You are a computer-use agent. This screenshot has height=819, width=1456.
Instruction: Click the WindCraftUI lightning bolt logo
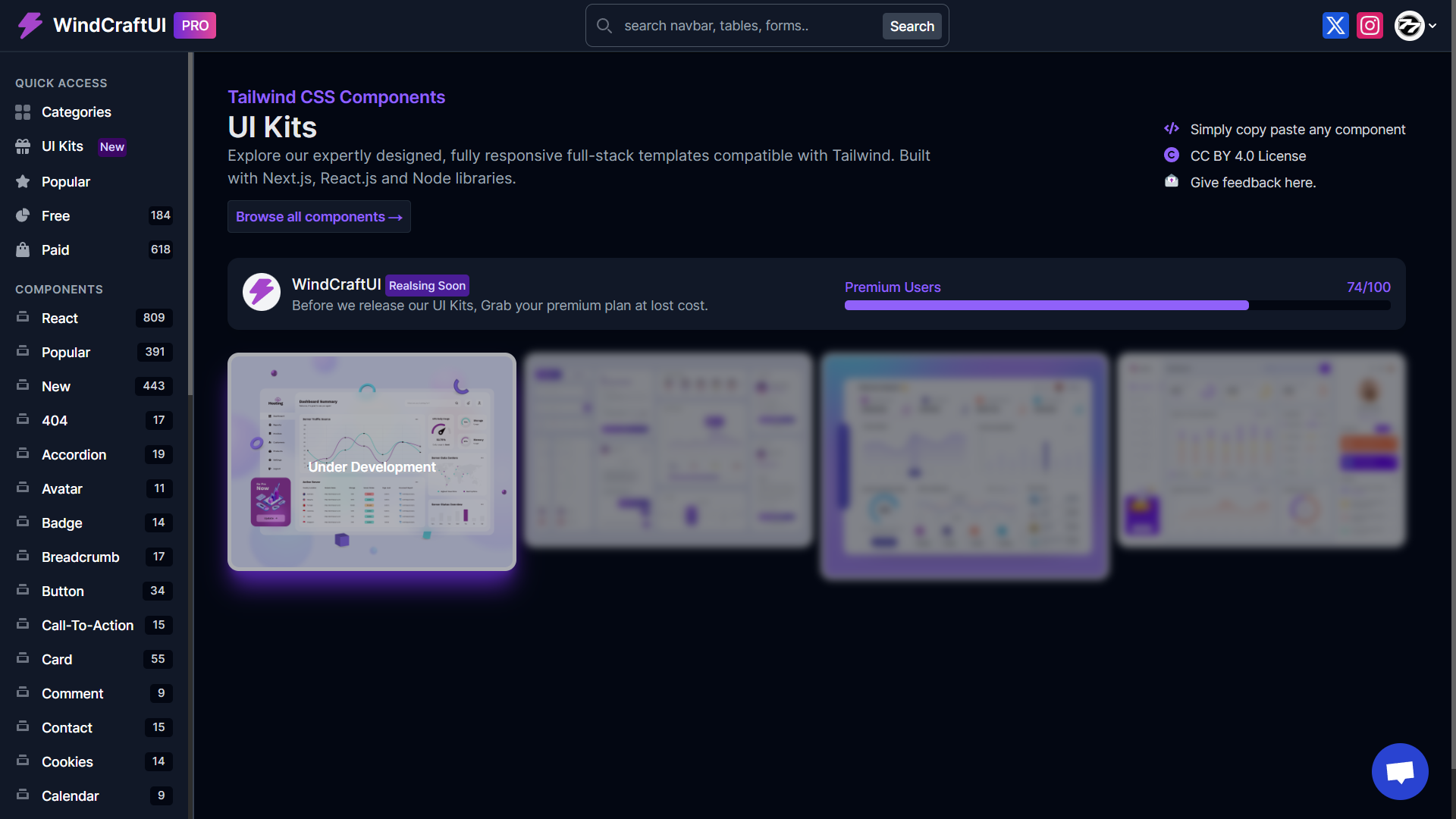(x=30, y=25)
